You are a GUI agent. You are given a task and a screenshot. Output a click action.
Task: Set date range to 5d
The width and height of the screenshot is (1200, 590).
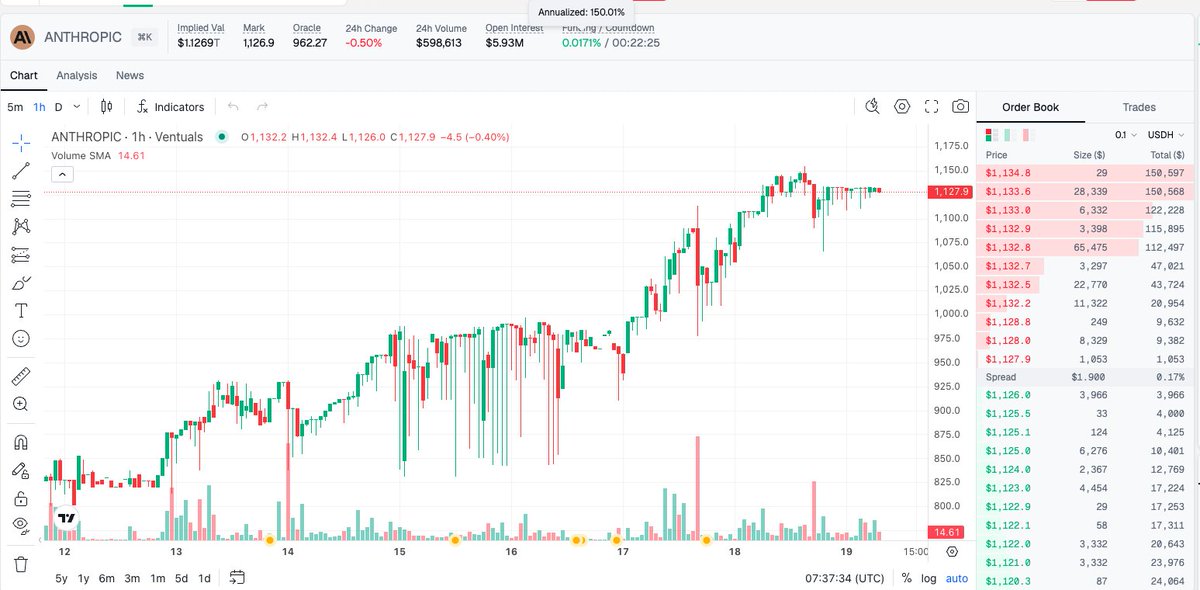pyautogui.click(x=181, y=578)
